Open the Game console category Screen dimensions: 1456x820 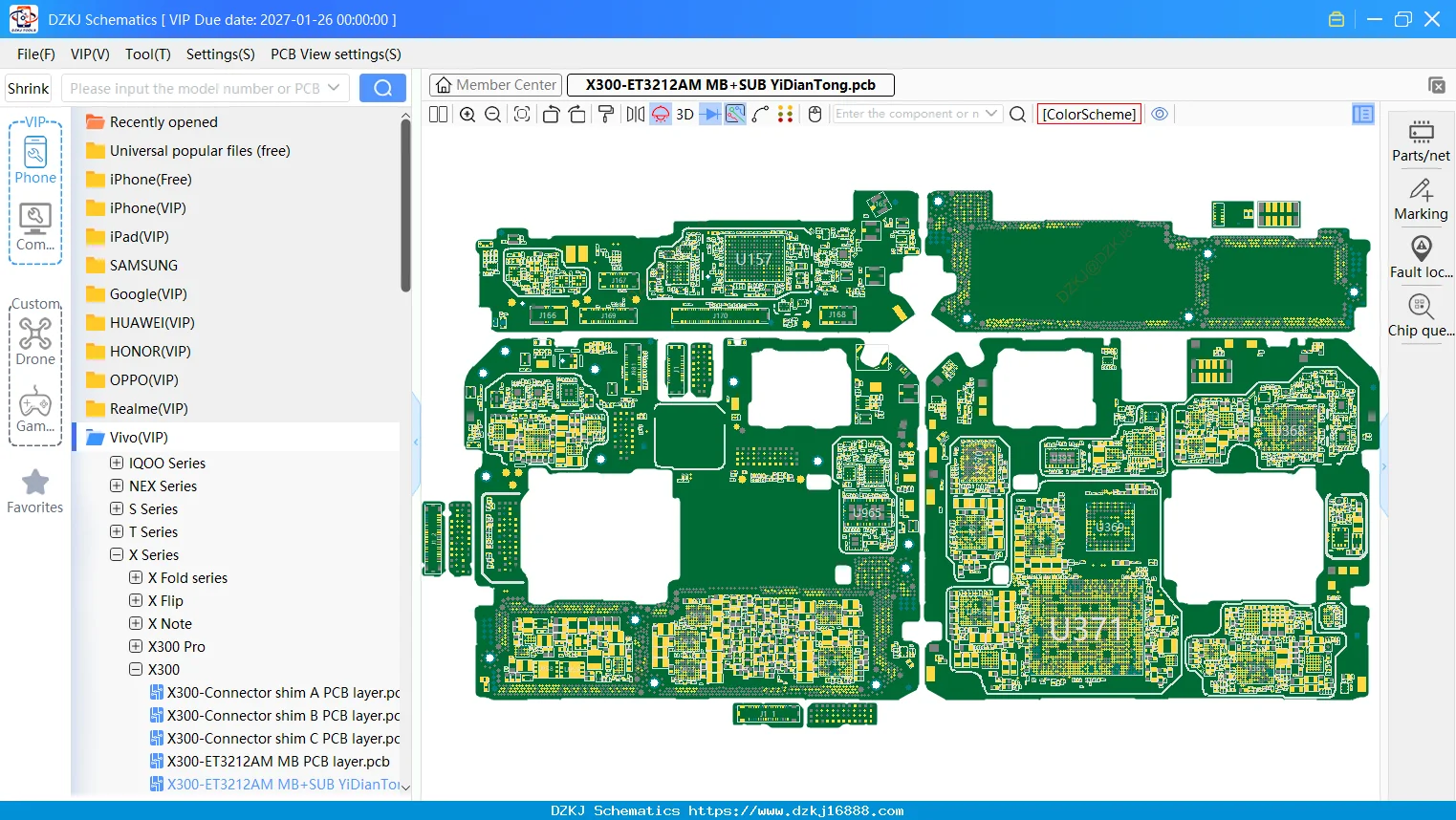35,409
